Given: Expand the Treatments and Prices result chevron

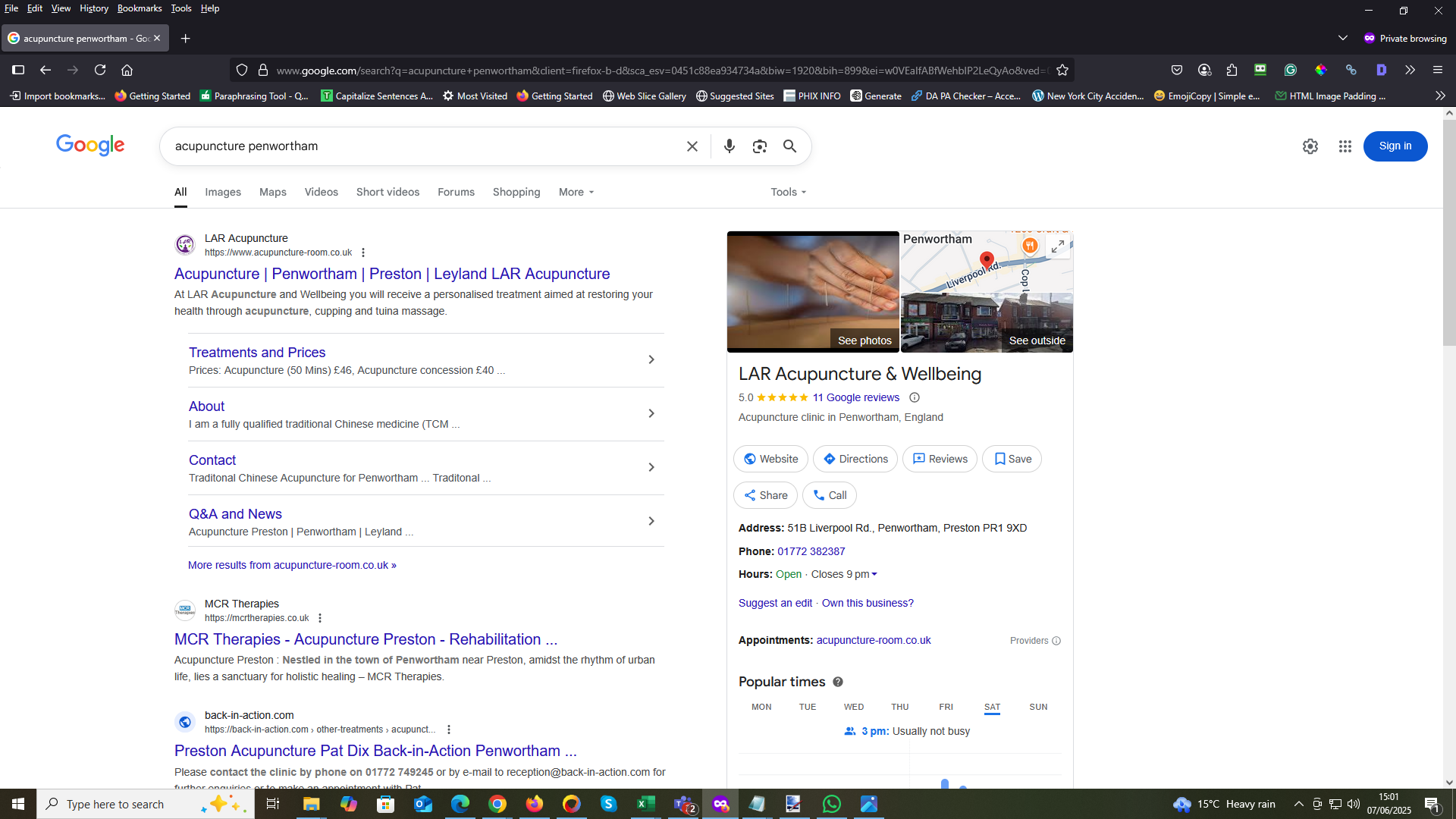Looking at the screenshot, I should [x=651, y=359].
